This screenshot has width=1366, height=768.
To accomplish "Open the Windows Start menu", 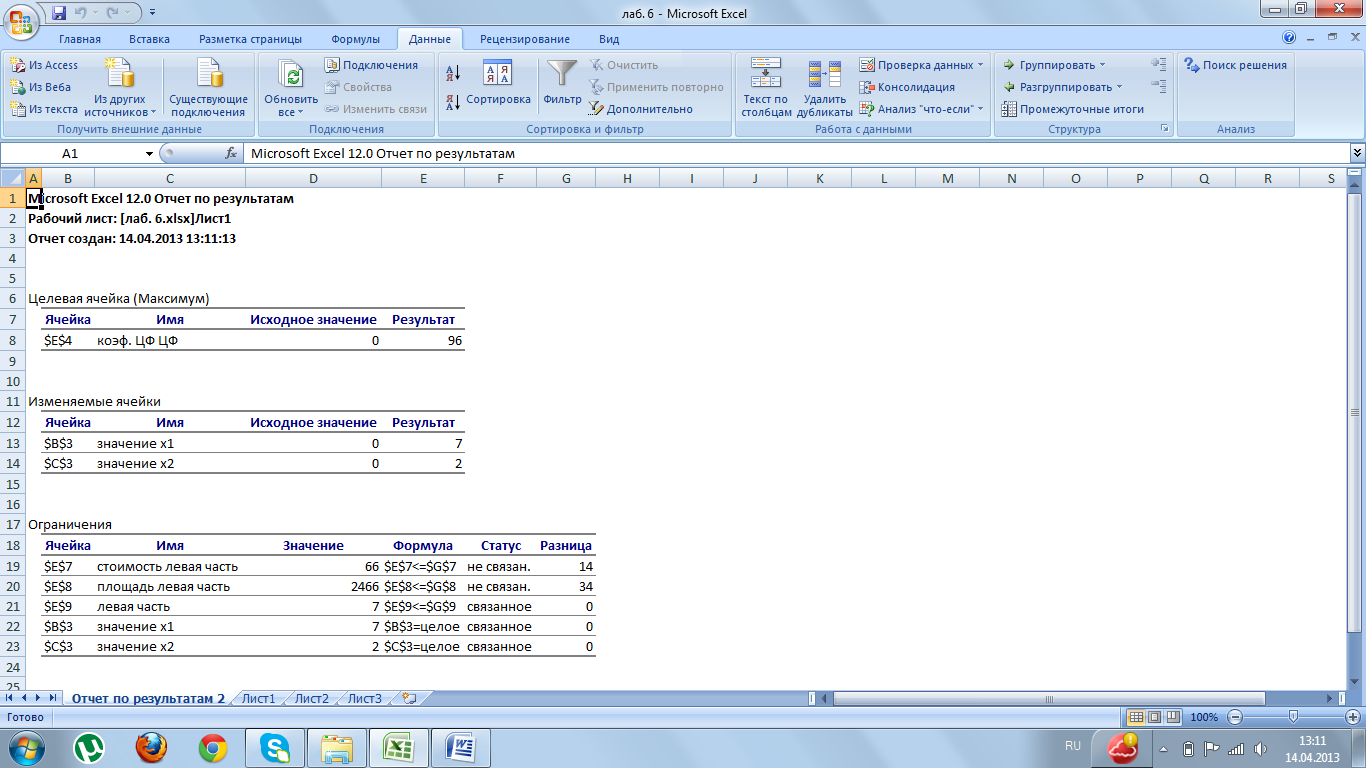I will 27,747.
